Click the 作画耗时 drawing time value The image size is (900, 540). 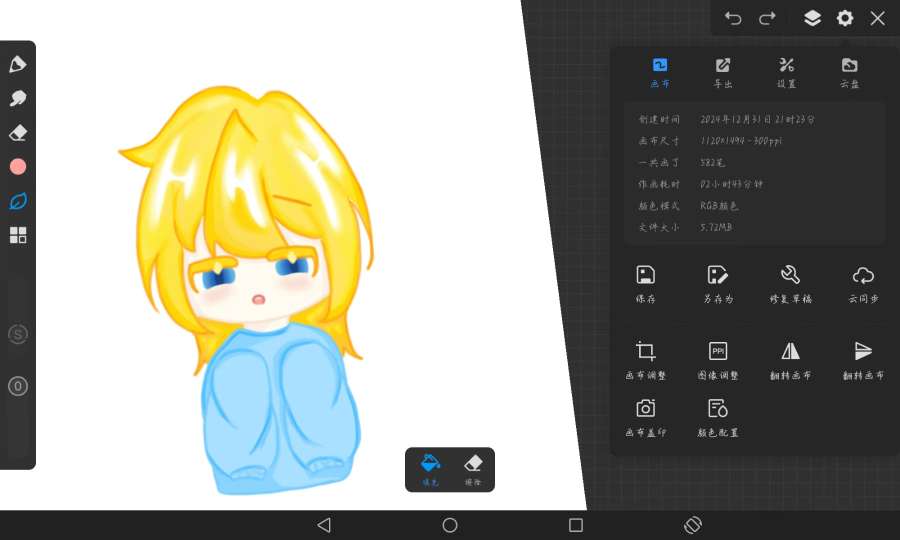pyautogui.click(x=731, y=184)
